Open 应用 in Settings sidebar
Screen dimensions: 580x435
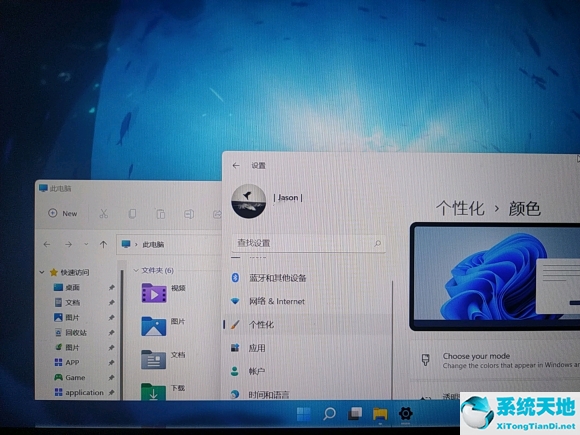(307, 348)
